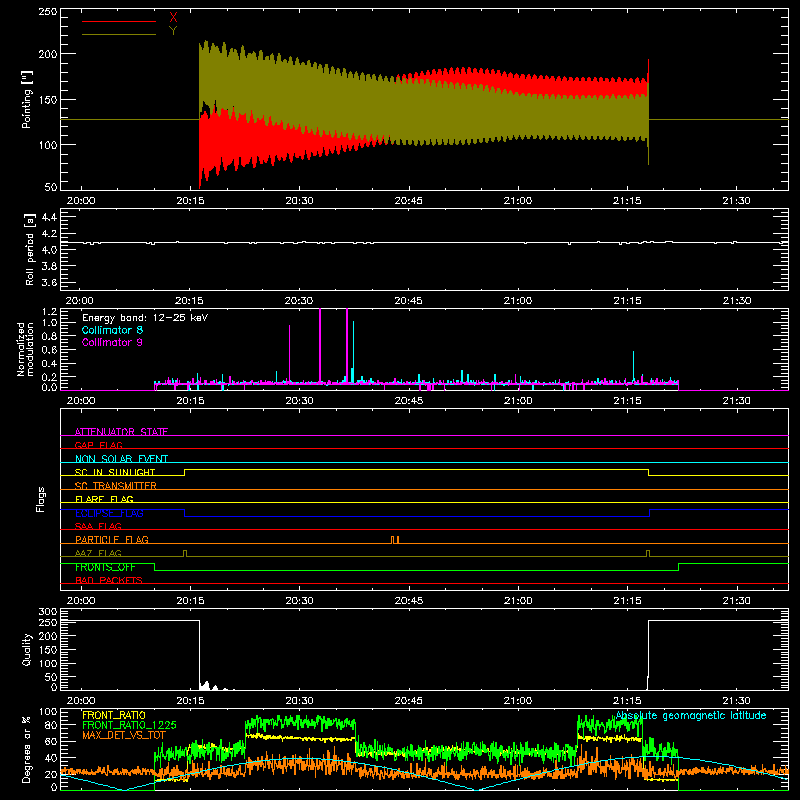Click the 20:30 tick label under Roll period plot
800x800 pixels.
tap(299, 301)
